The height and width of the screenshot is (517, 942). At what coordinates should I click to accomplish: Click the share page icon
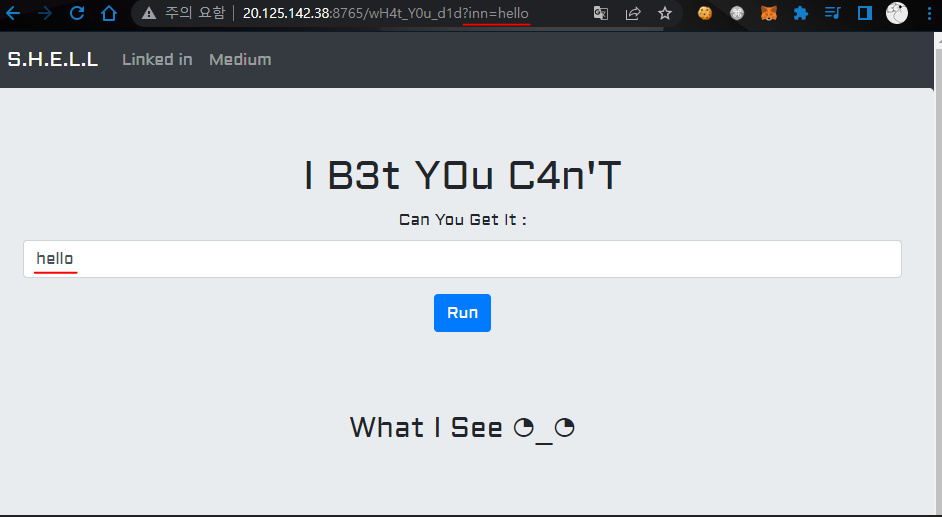(x=633, y=13)
